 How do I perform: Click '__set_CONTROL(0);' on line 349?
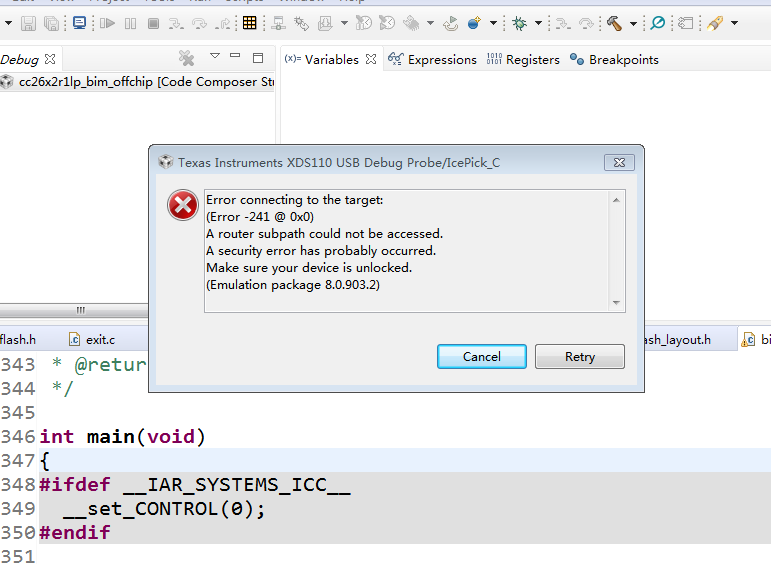(164, 509)
